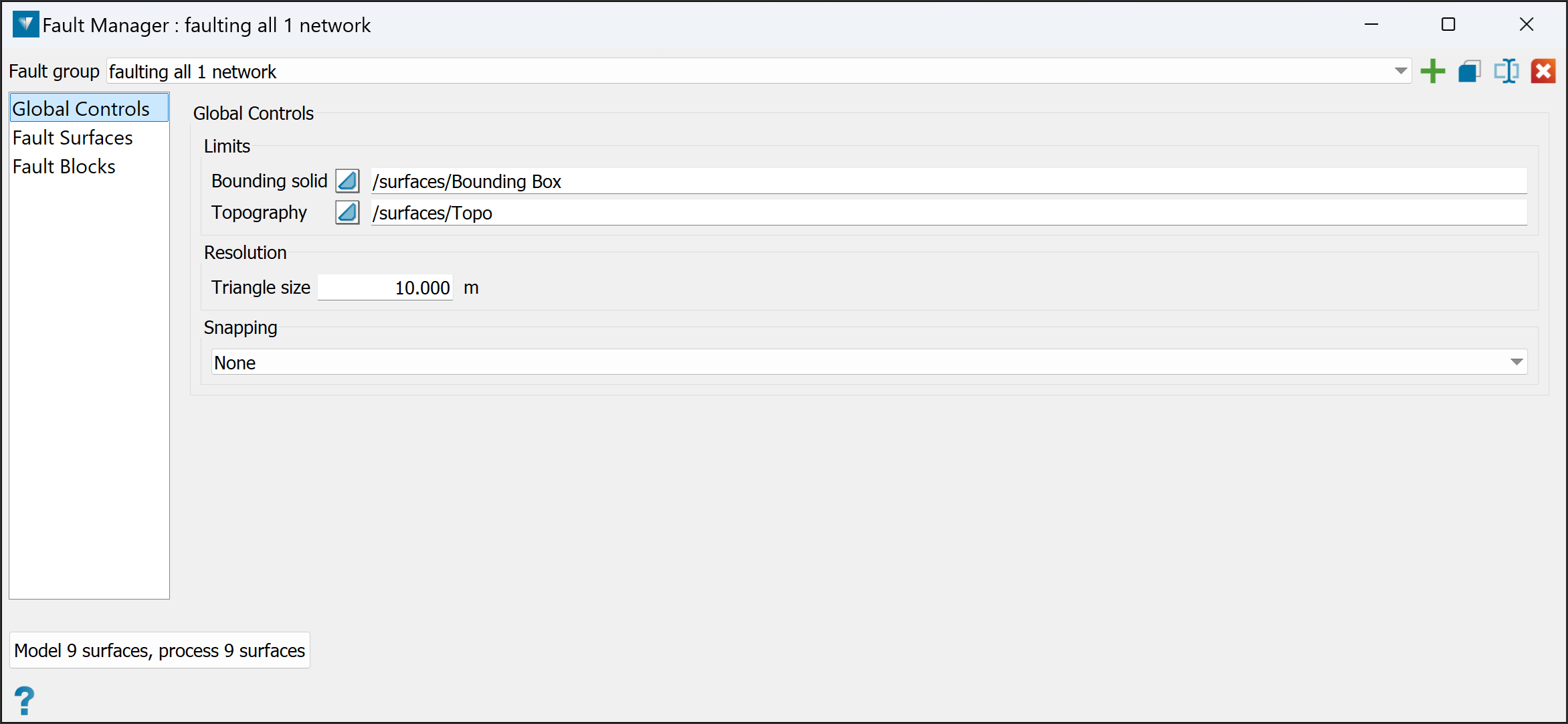
Task: Delete the fault group with red X
Action: (x=1543, y=72)
